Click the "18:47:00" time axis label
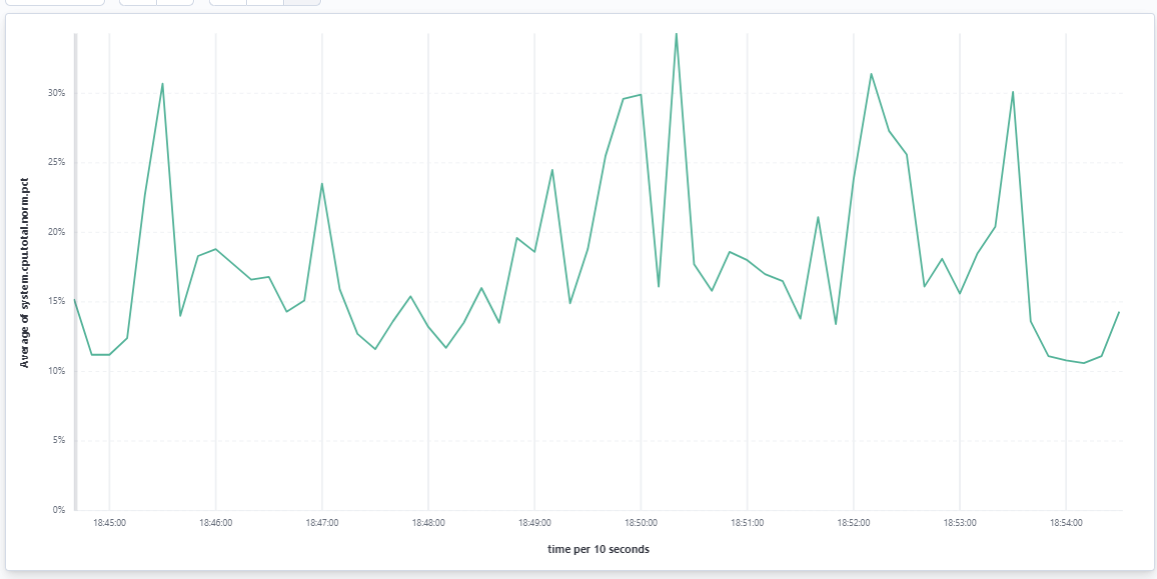1157x579 pixels. pyautogui.click(x=322, y=522)
